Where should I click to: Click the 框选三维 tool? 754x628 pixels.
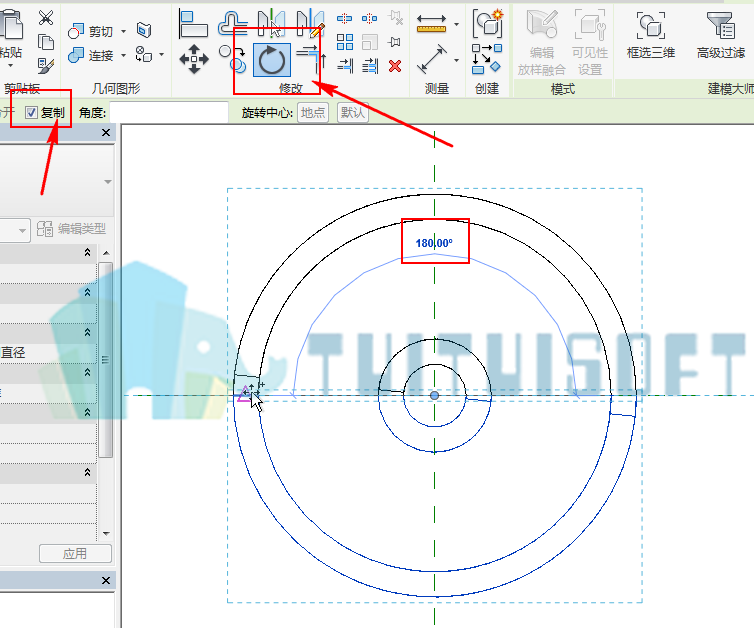click(x=651, y=35)
